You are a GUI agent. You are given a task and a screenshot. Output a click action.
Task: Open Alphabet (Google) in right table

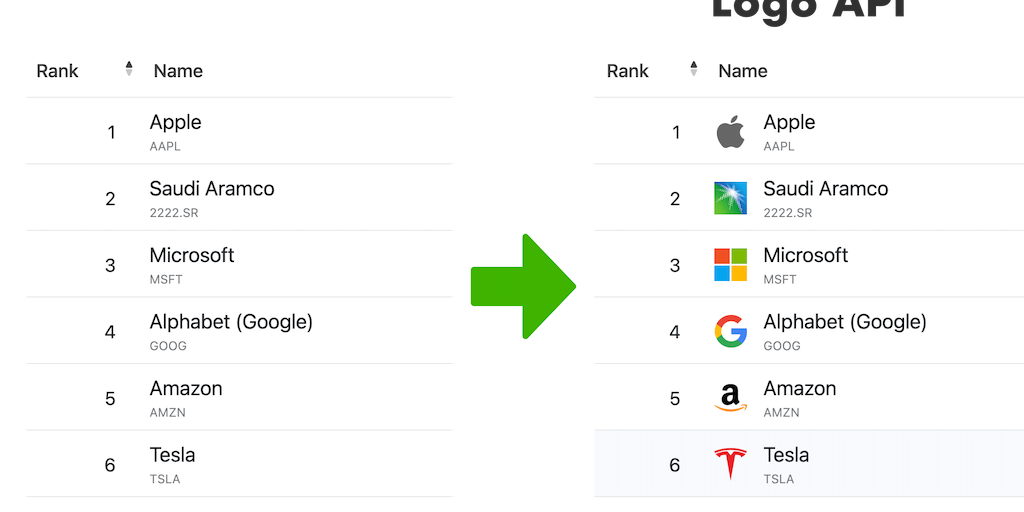844,322
